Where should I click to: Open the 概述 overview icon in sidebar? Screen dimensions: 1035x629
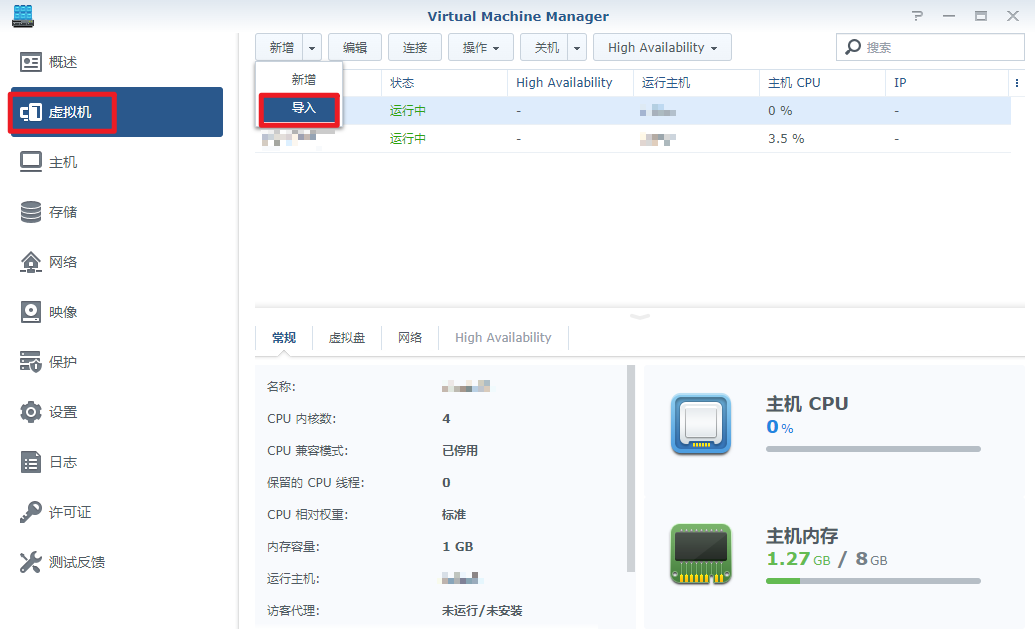point(31,62)
